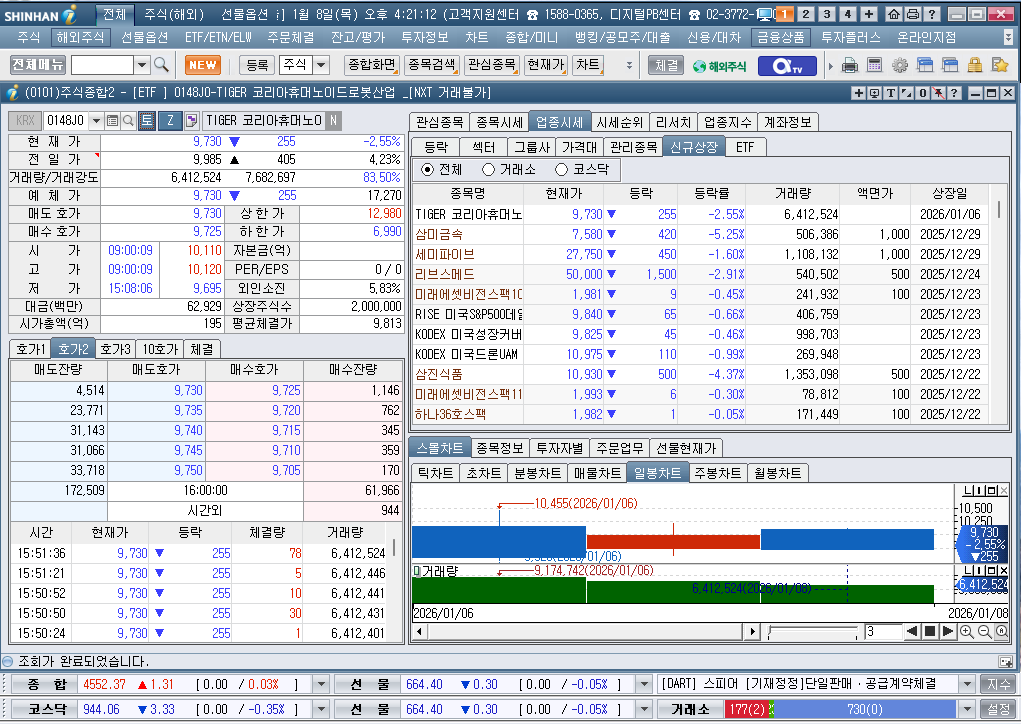Screen dimensions: 1021x724
Task: Click the gold padlock lock icon
Action: (975, 65)
